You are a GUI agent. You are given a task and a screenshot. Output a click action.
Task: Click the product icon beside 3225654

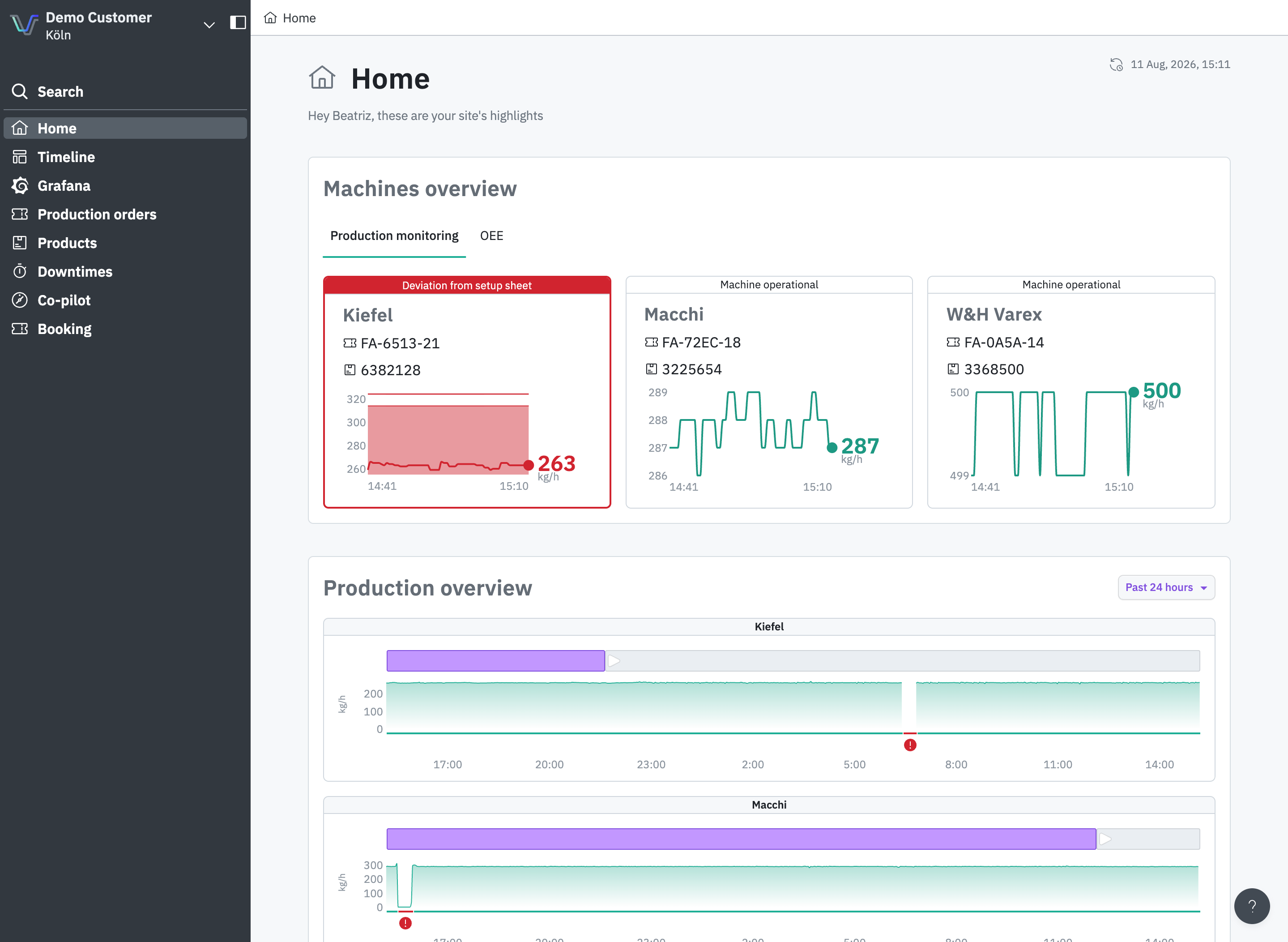pos(652,369)
